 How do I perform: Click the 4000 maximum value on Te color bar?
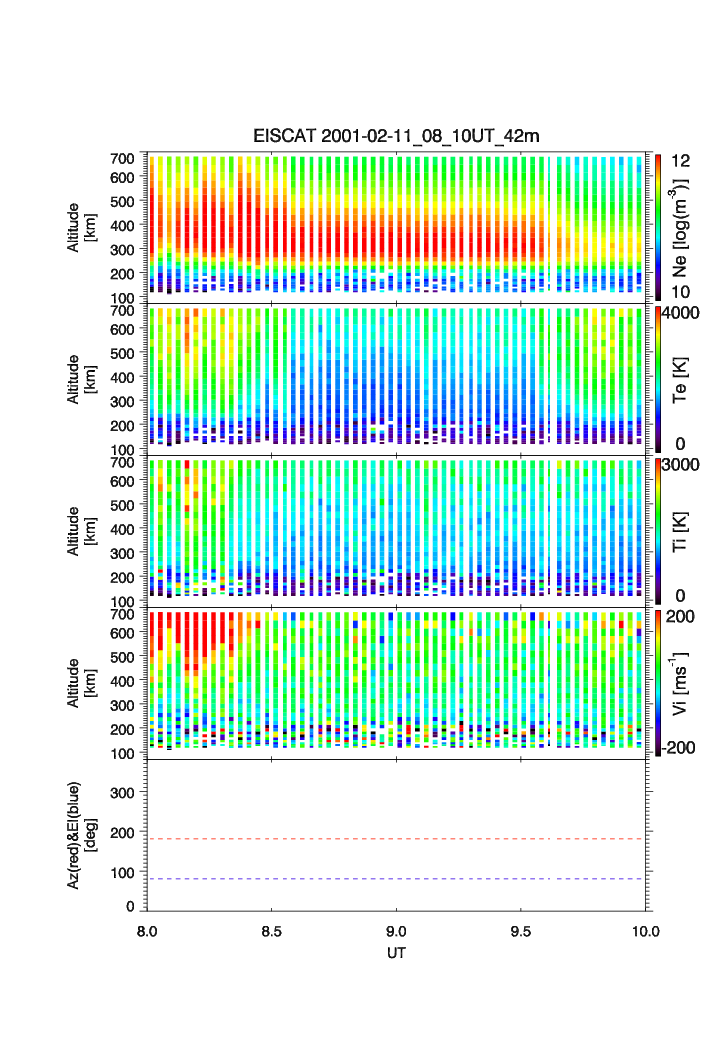coord(683,313)
